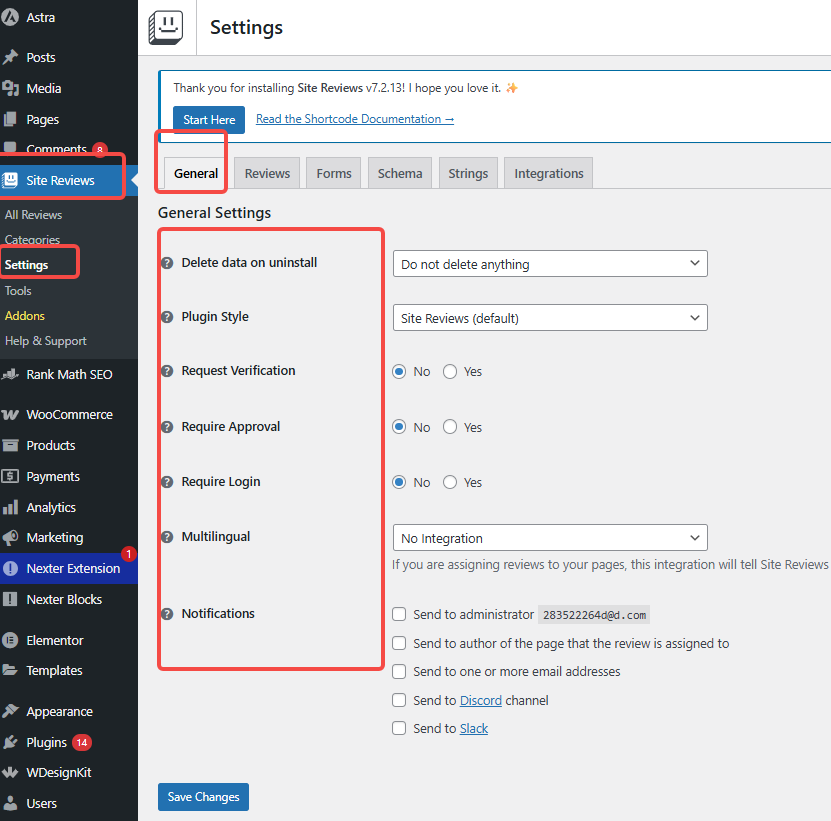Select Yes for Require Login
Screen dimensions: 831x821
click(450, 482)
